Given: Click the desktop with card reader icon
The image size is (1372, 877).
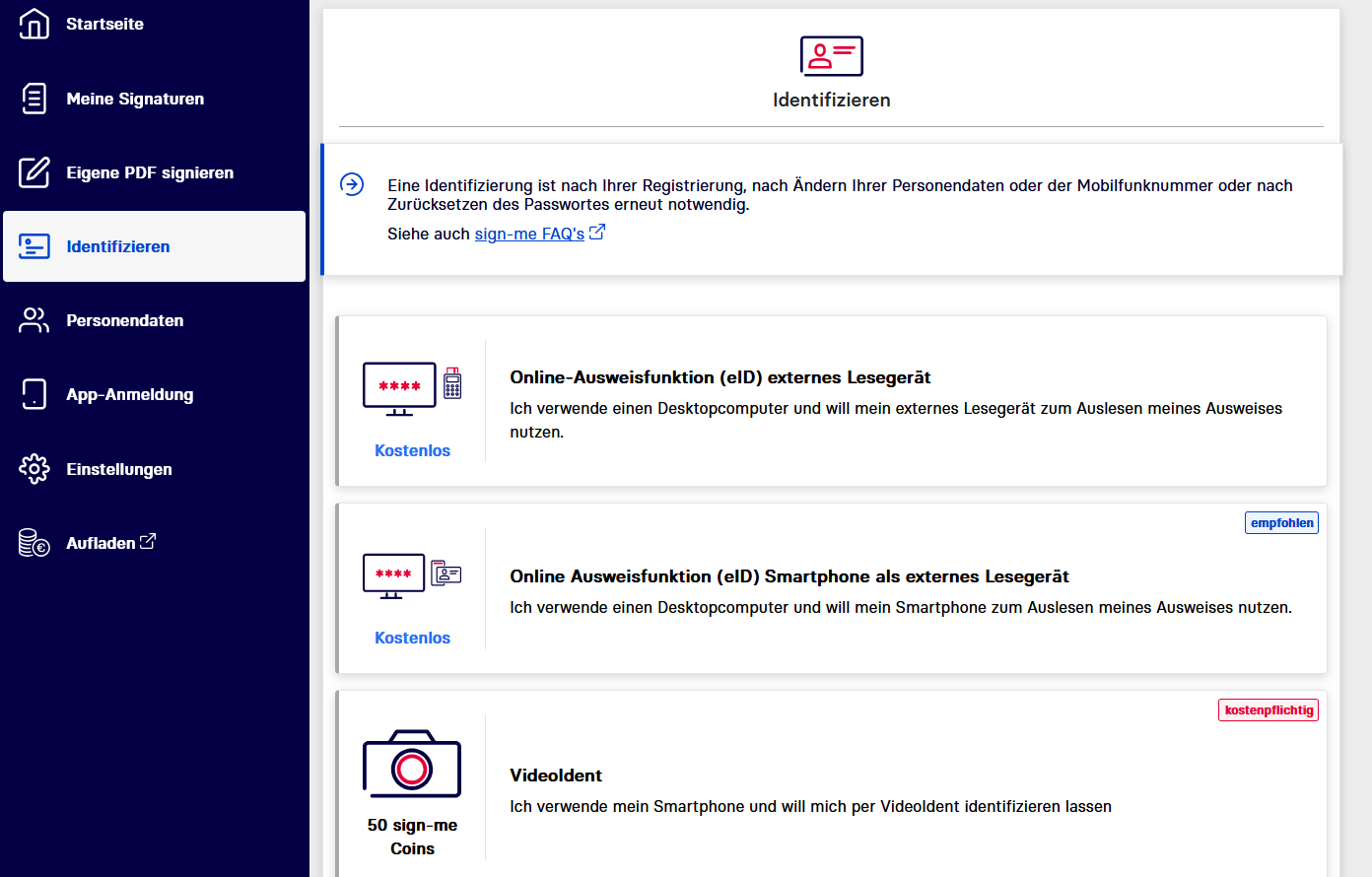Looking at the screenshot, I should [412, 389].
